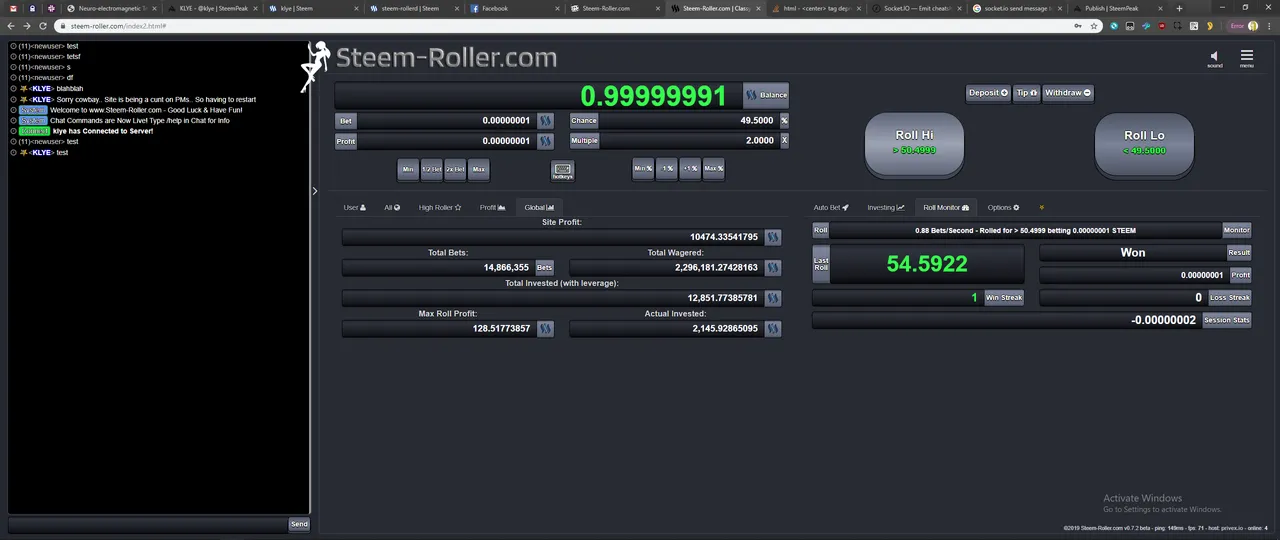
Task: Go back with the browser back arrow
Action: [12, 26]
